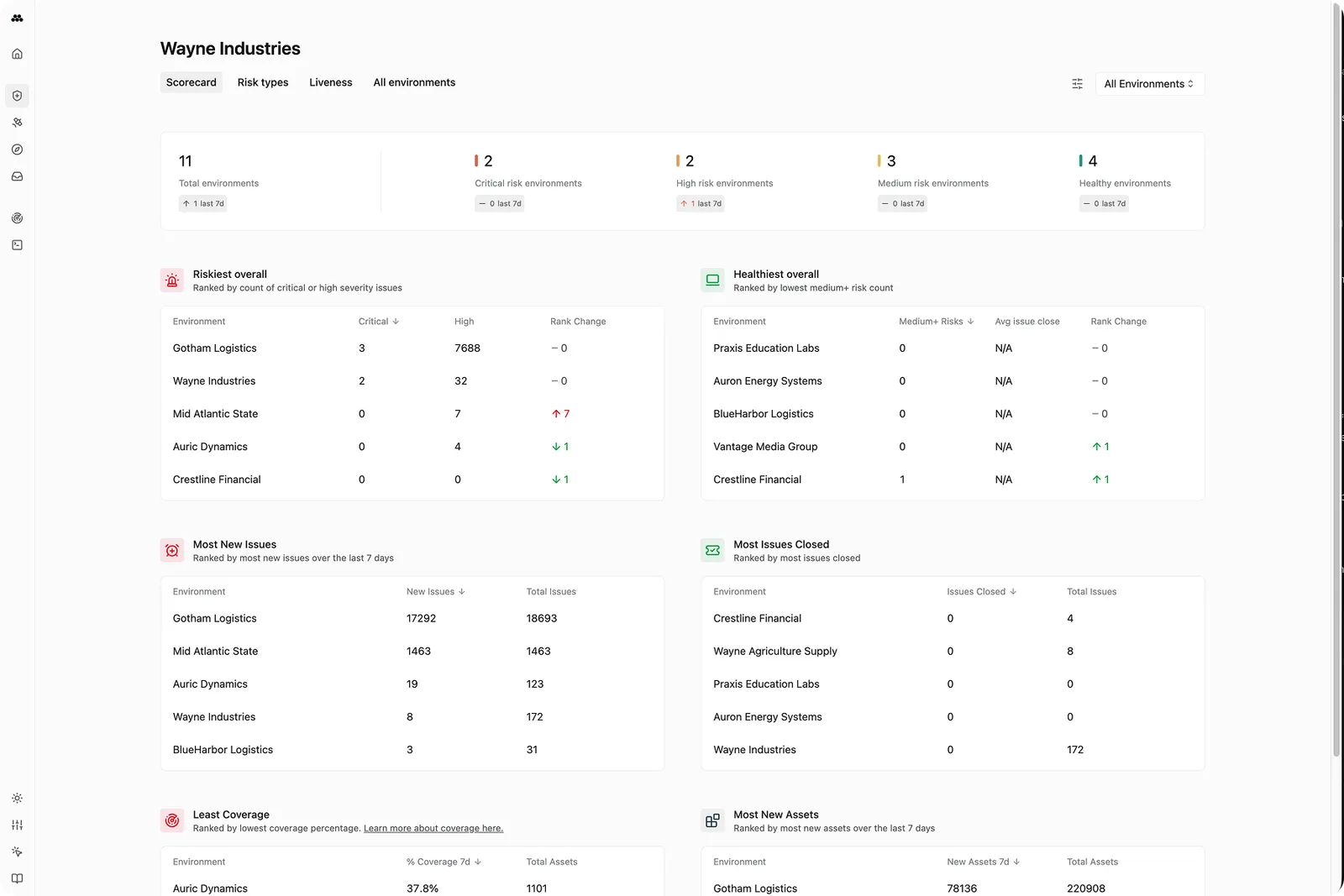
Task: Click the Most New Assets blocks icon
Action: tap(712, 821)
